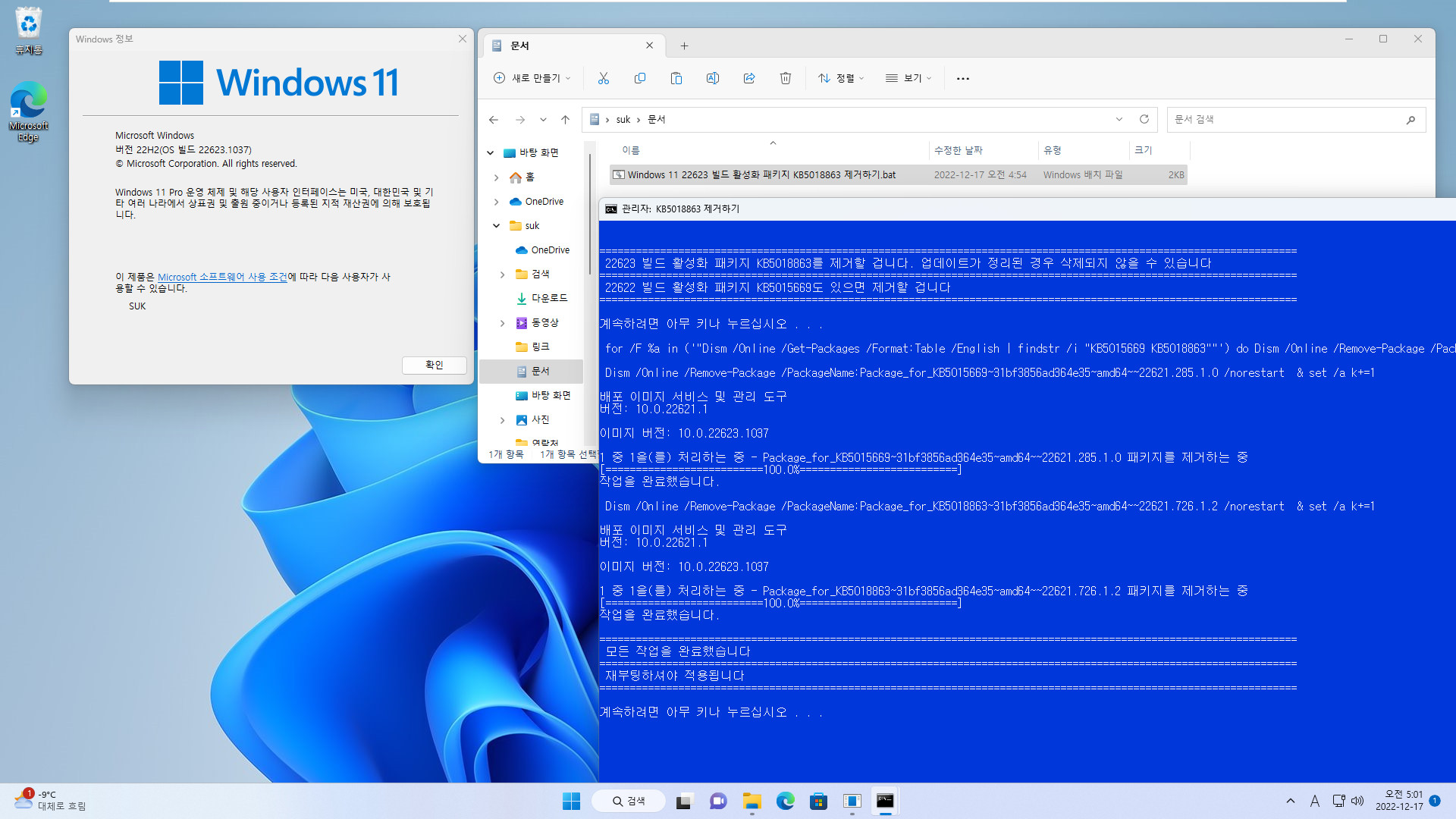1456x819 pixels.
Task: Click the Rename icon in Explorer toolbar
Action: [x=713, y=78]
